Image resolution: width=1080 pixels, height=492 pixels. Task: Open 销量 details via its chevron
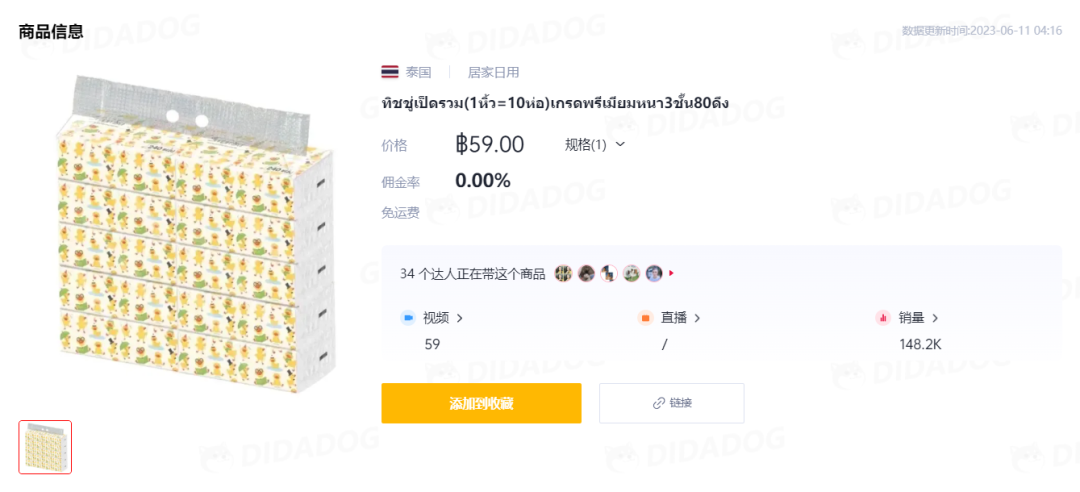click(935, 318)
